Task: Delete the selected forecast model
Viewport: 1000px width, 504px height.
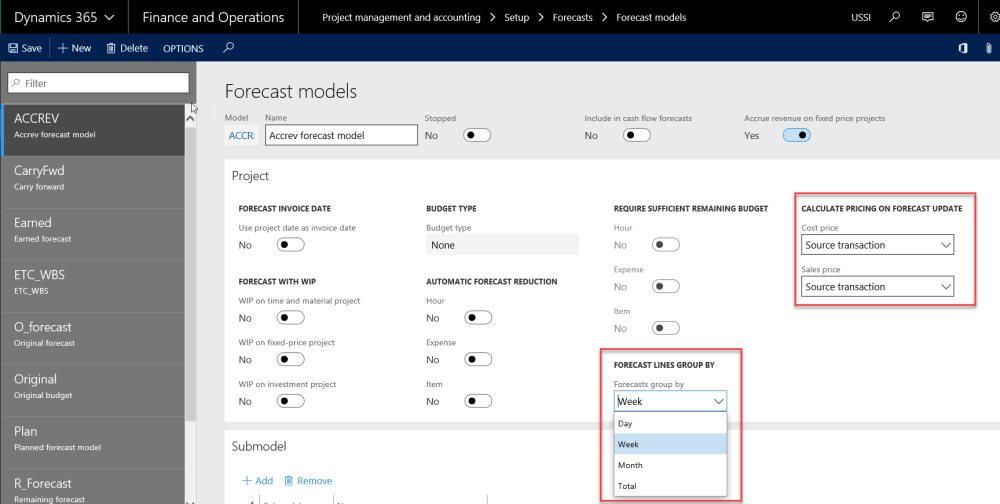Action: click(127, 48)
